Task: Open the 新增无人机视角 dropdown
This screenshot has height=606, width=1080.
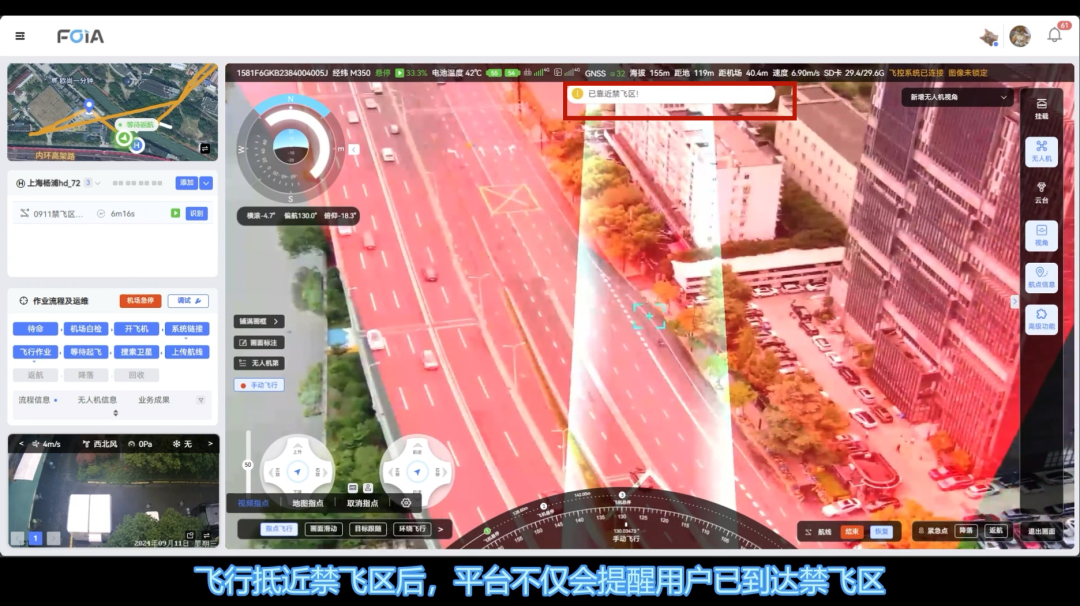Action: pyautogui.click(x=958, y=98)
